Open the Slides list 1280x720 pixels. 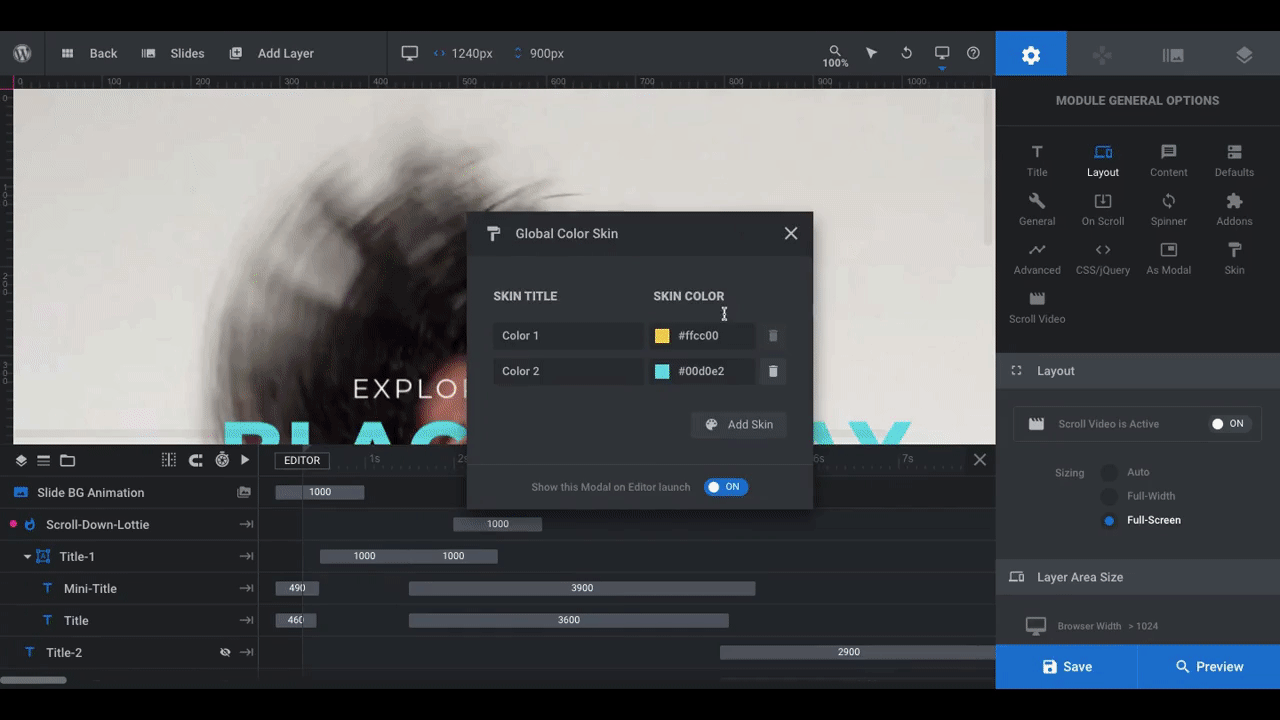pyautogui.click(x=173, y=53)
